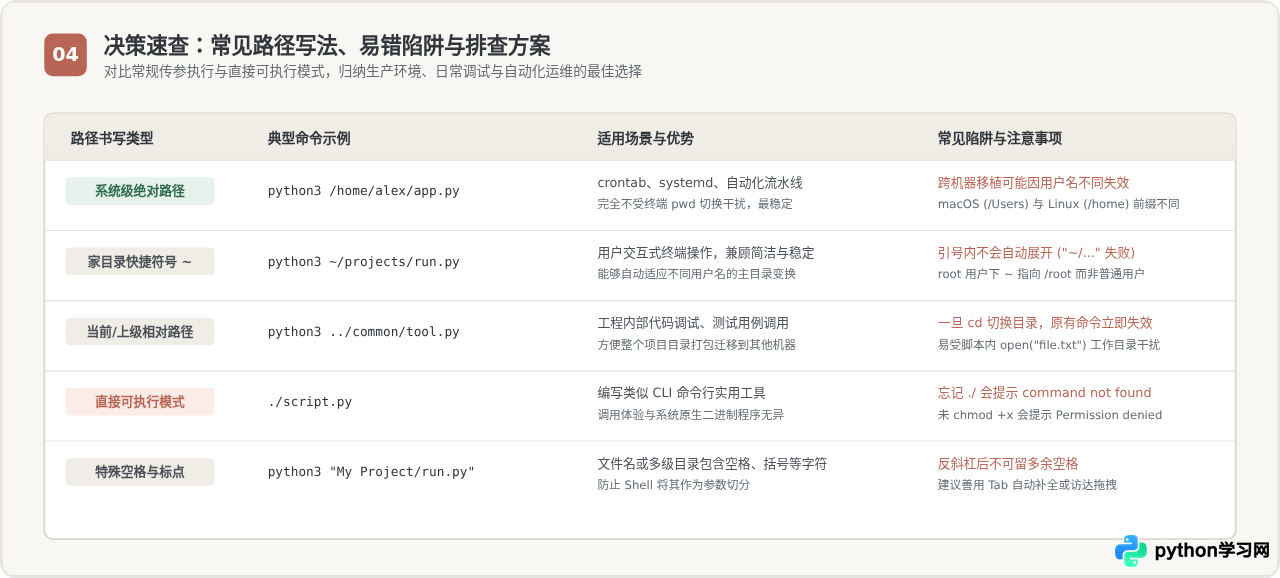
Task: Click note root 用户下 ~ 指向 /root
Action: pos(1041,274)
